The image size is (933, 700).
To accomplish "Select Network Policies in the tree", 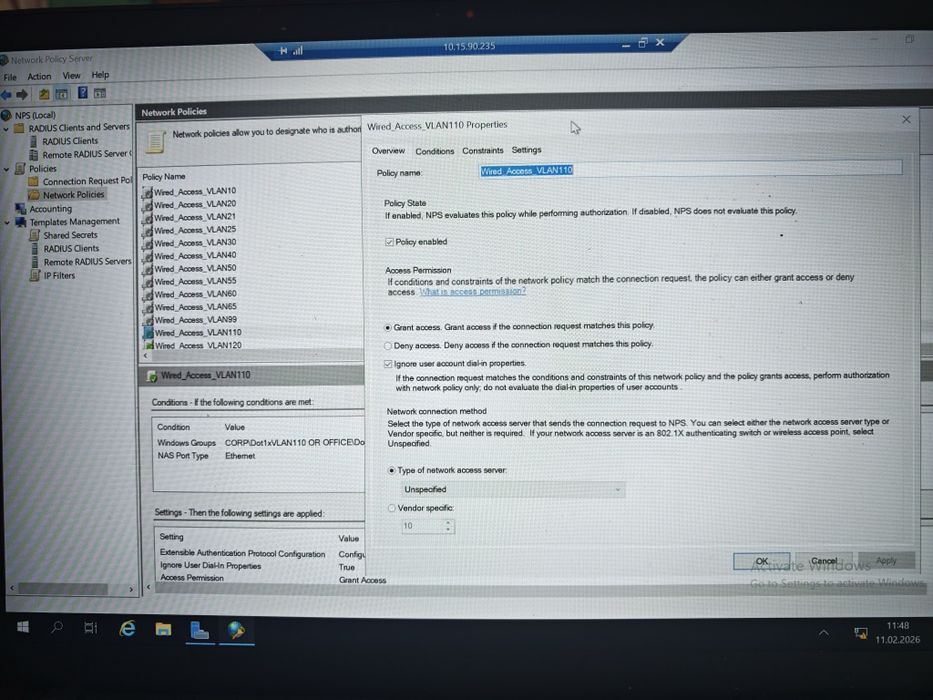I will (73, 195).
